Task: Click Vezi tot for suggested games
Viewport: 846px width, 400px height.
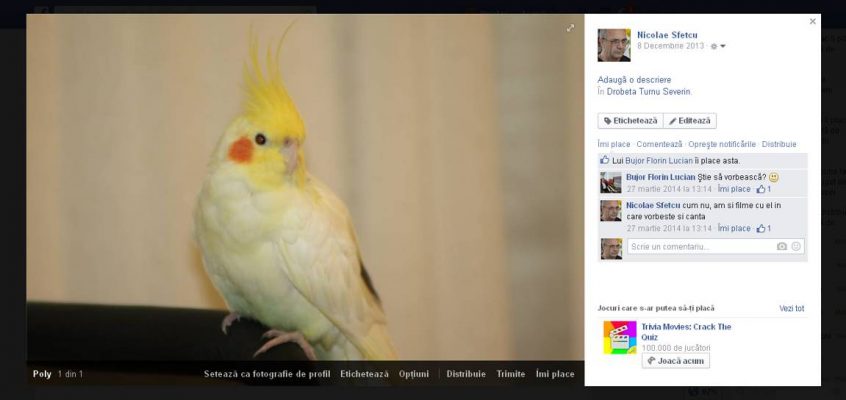Action: click(x=792, y=309)
